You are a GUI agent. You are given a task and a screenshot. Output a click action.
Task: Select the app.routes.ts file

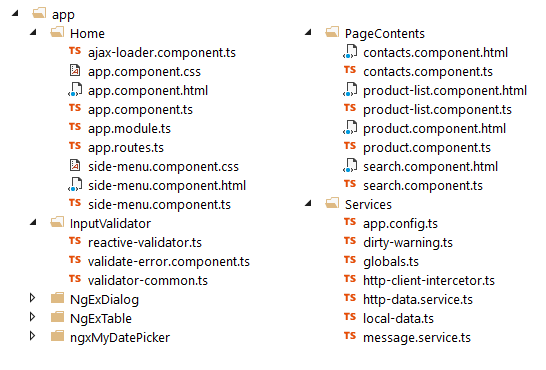pos(126,148)
